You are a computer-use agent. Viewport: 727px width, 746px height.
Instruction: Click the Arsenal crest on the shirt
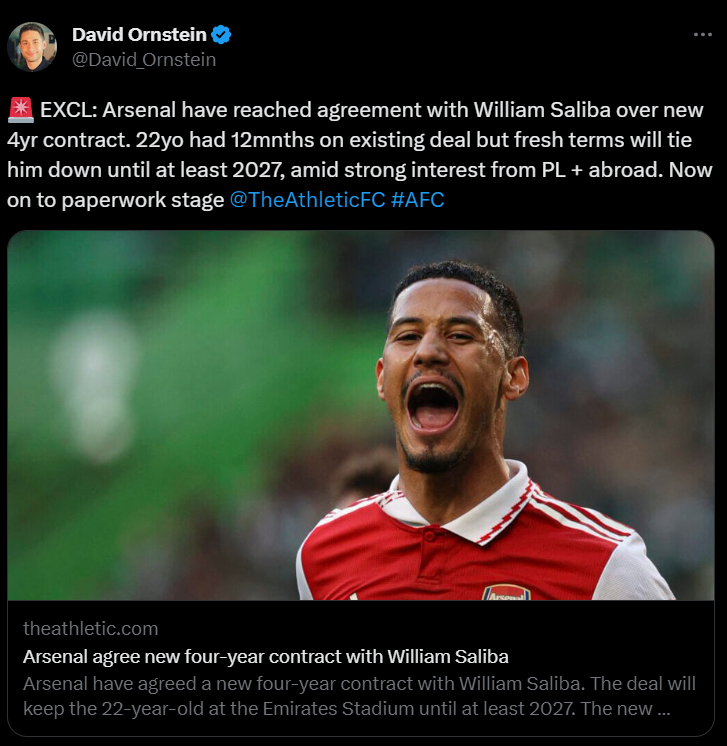[x=505, y=592]
